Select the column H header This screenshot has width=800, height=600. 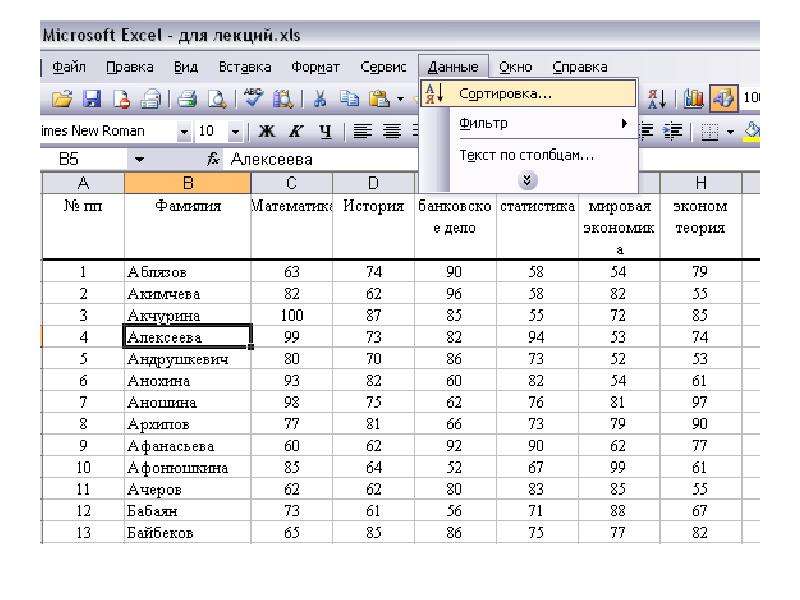701,183
